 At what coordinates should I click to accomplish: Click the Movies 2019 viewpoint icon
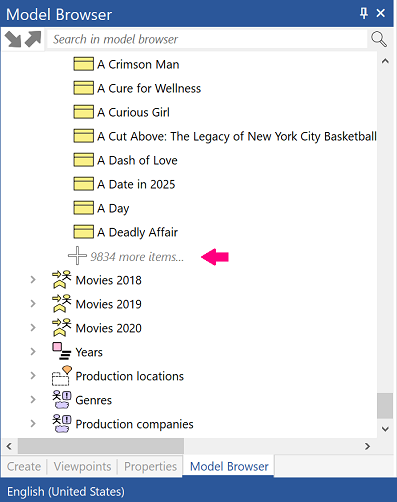pos(62,304)
